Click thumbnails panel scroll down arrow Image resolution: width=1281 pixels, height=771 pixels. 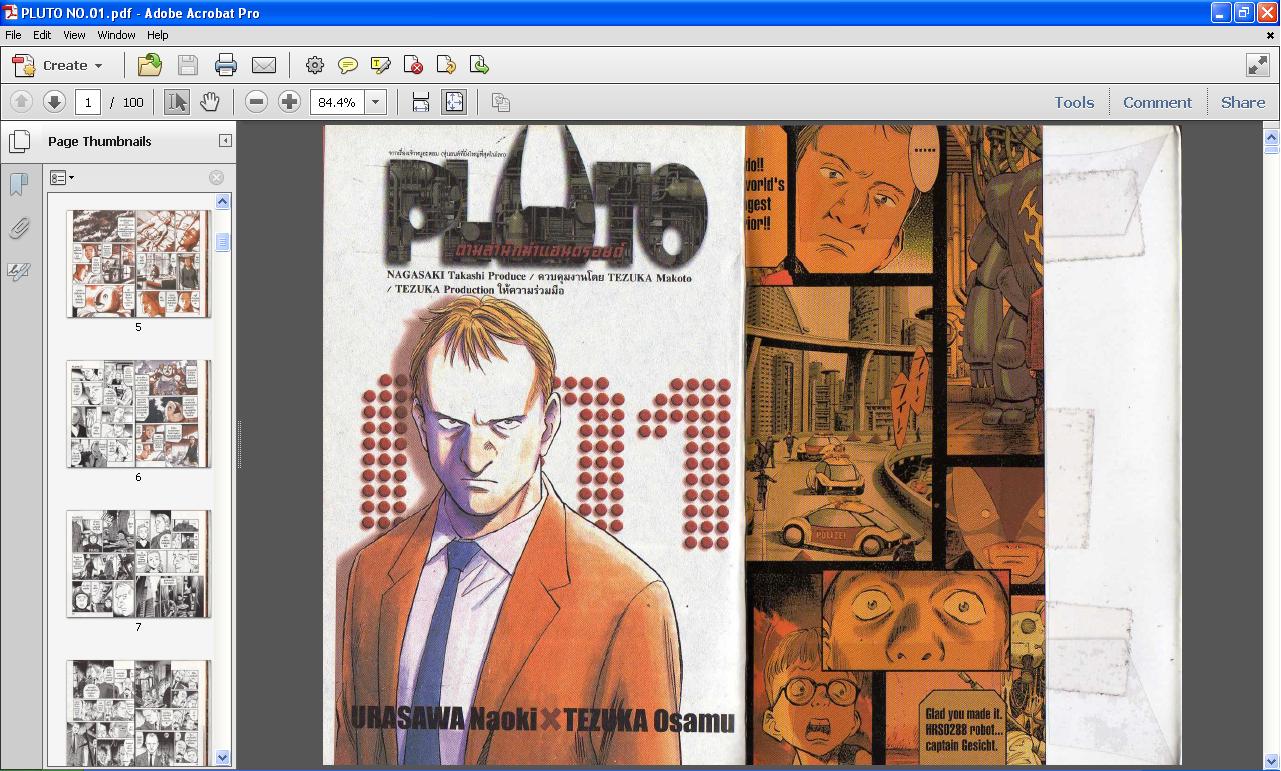[222, 758]
